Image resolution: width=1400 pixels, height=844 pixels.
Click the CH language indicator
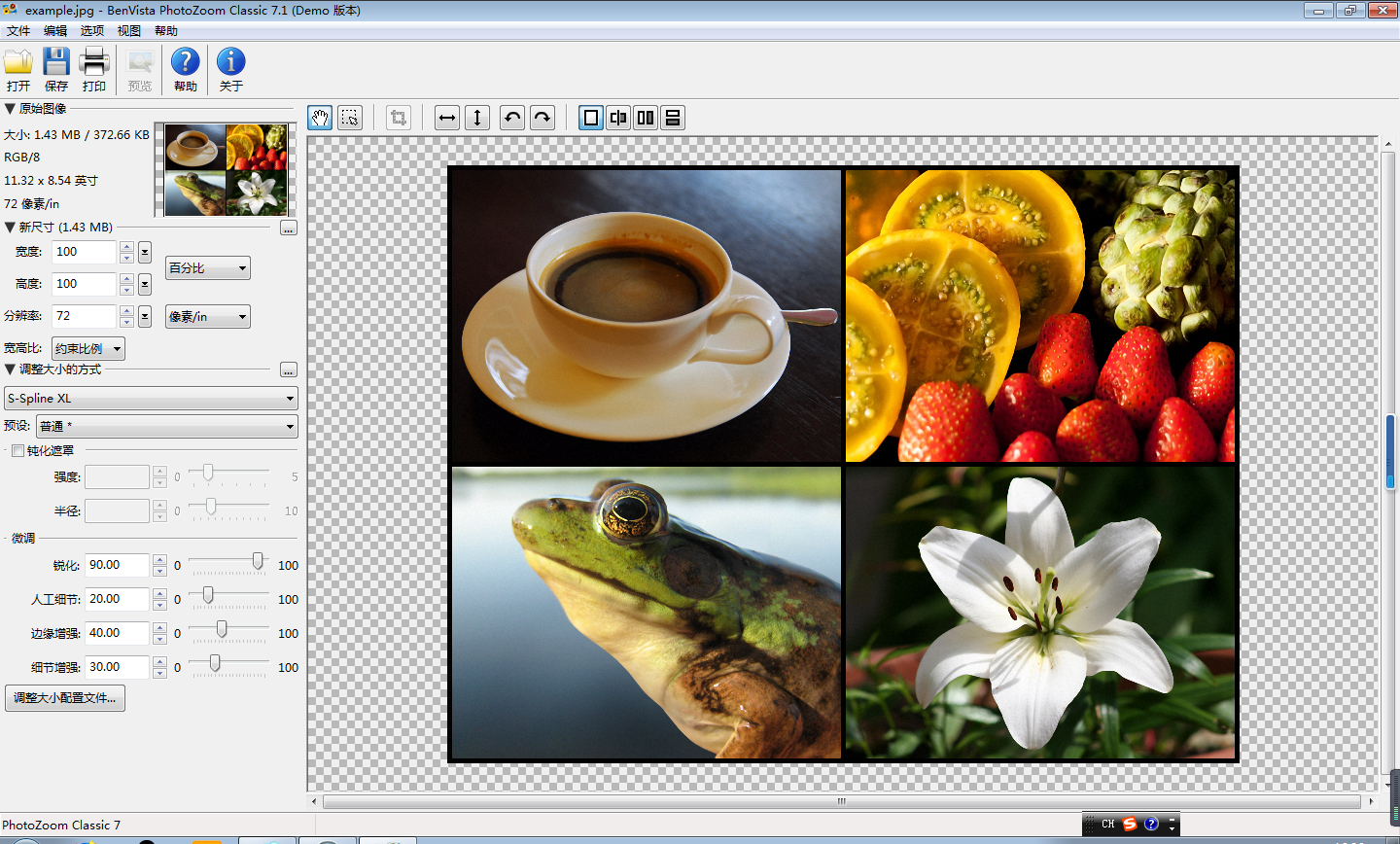1108,824
